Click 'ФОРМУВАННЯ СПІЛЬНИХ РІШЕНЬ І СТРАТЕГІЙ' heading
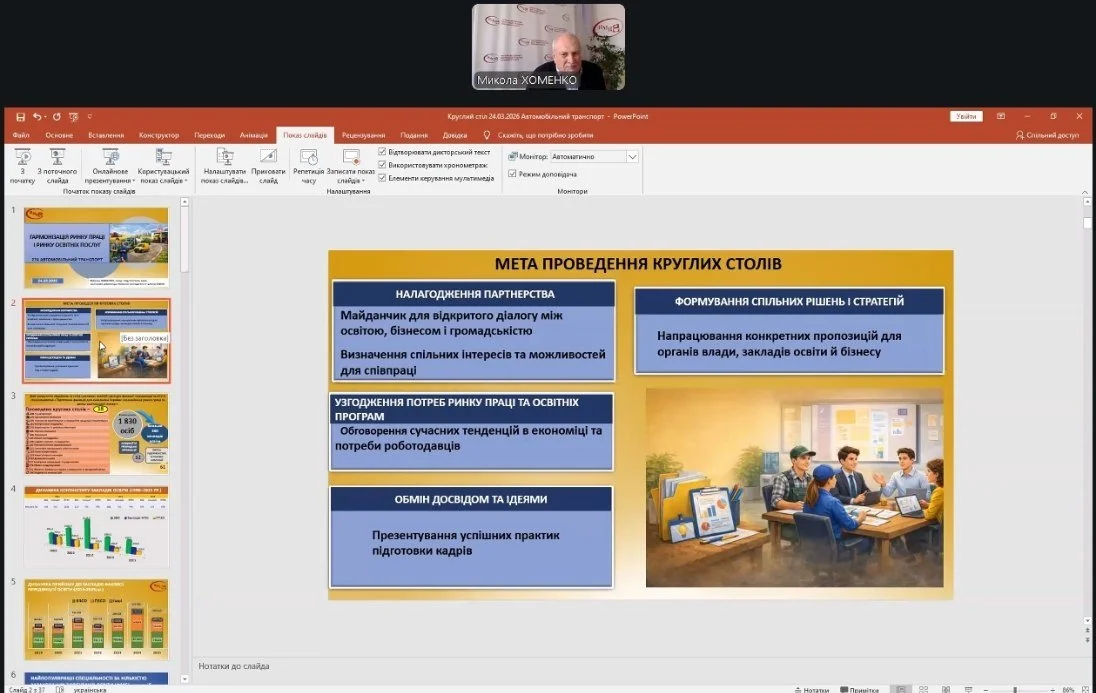The image size is (1096, 693). [x=789, y=301]
